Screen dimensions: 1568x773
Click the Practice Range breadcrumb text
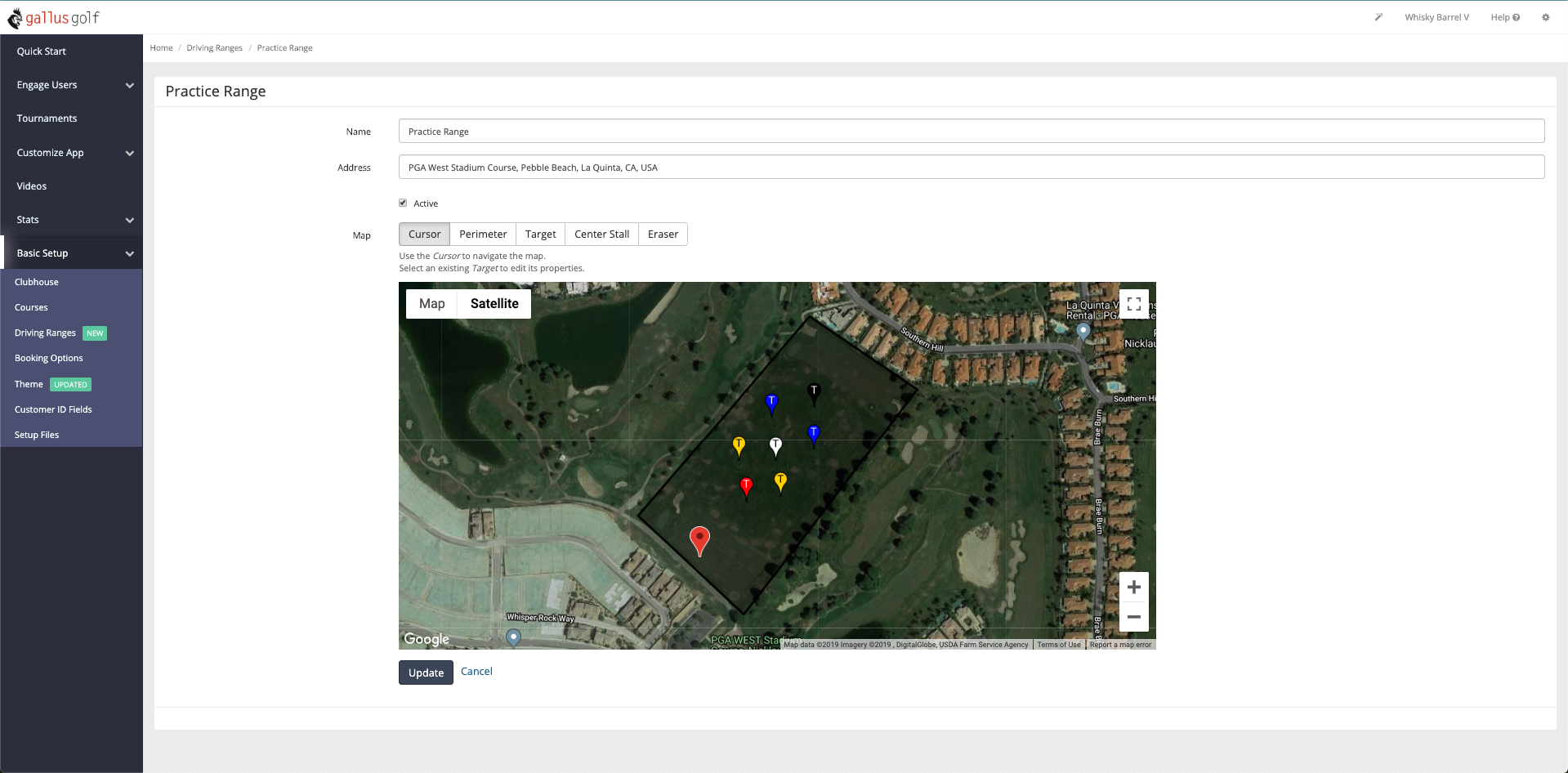284,48
